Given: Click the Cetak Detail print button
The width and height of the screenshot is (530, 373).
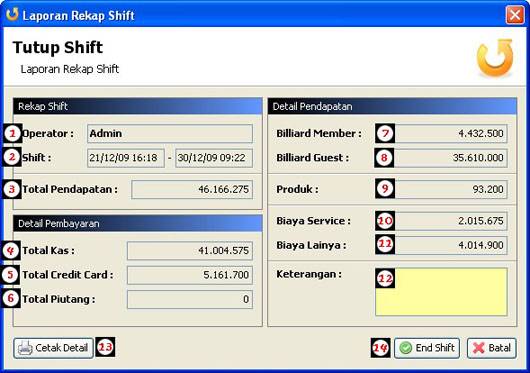Looking at the screenshot, I should (53, 348).
